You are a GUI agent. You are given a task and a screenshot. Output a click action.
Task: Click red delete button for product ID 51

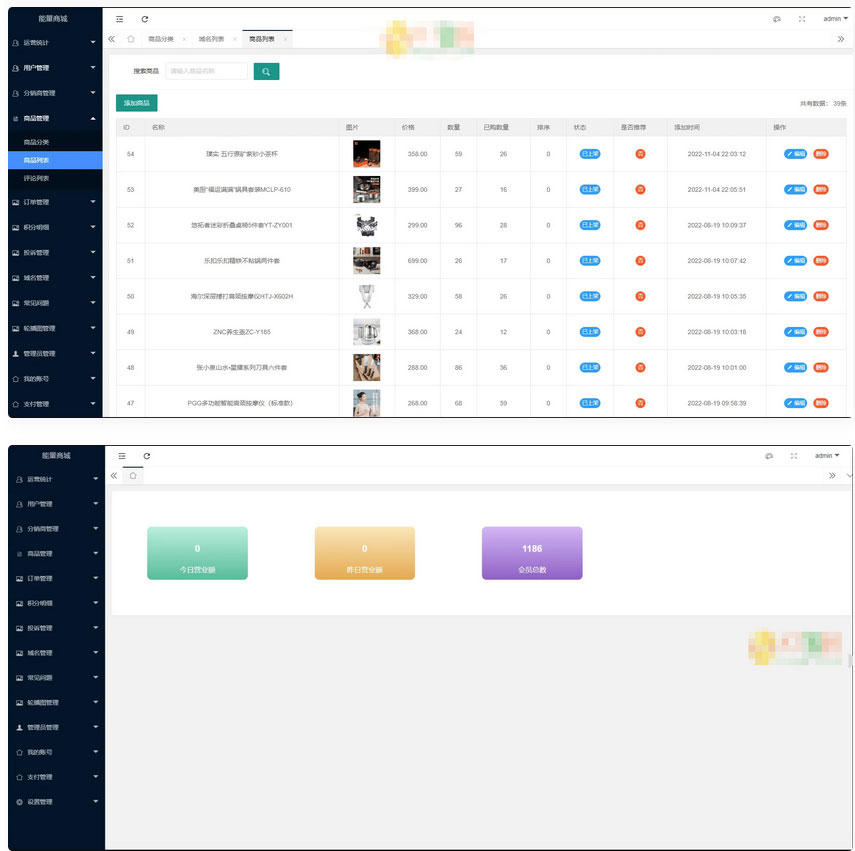pos(821,261)
